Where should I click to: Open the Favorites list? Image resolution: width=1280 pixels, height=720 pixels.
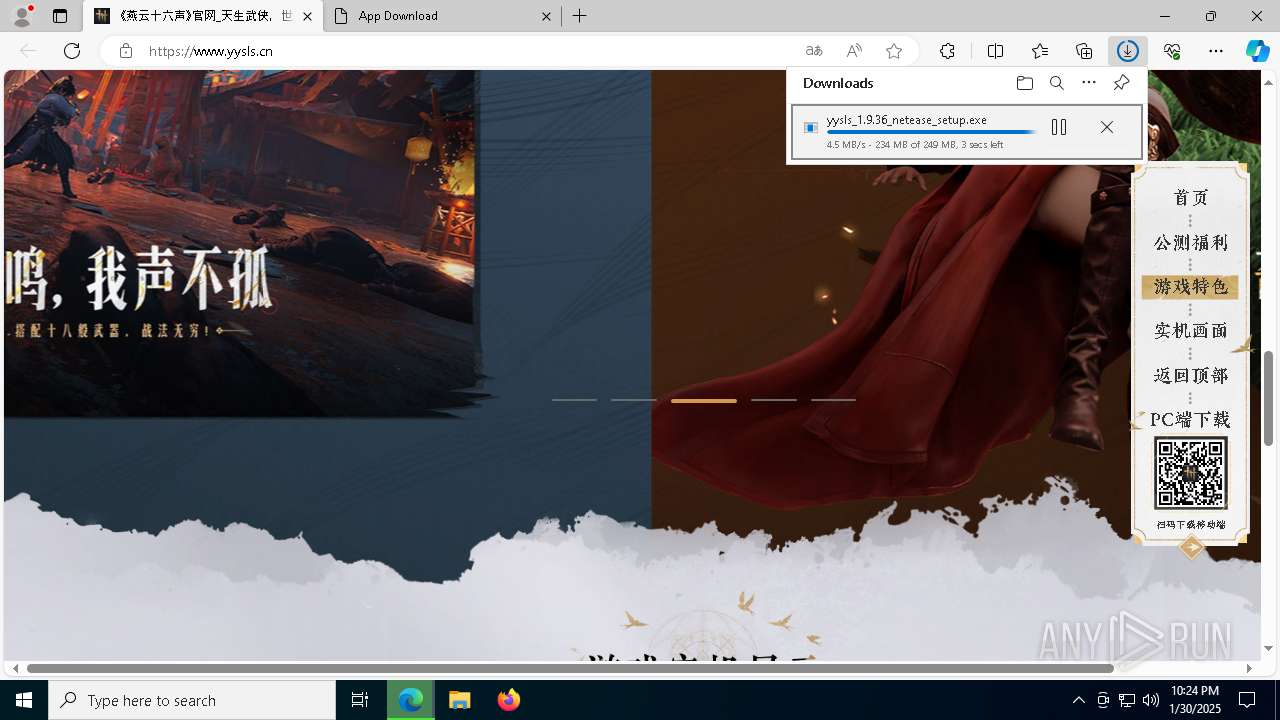pyautogui.click(x=1040, y=51)
